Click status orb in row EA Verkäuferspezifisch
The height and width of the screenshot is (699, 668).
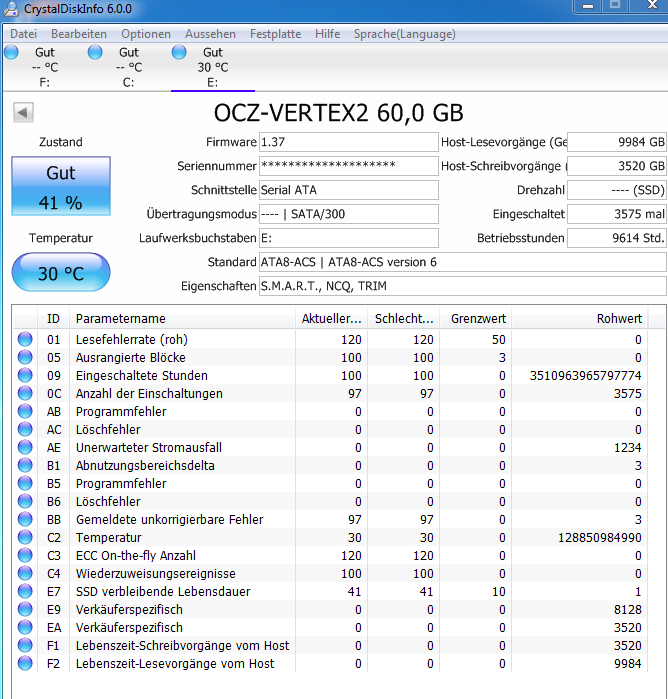click(25, 627)
